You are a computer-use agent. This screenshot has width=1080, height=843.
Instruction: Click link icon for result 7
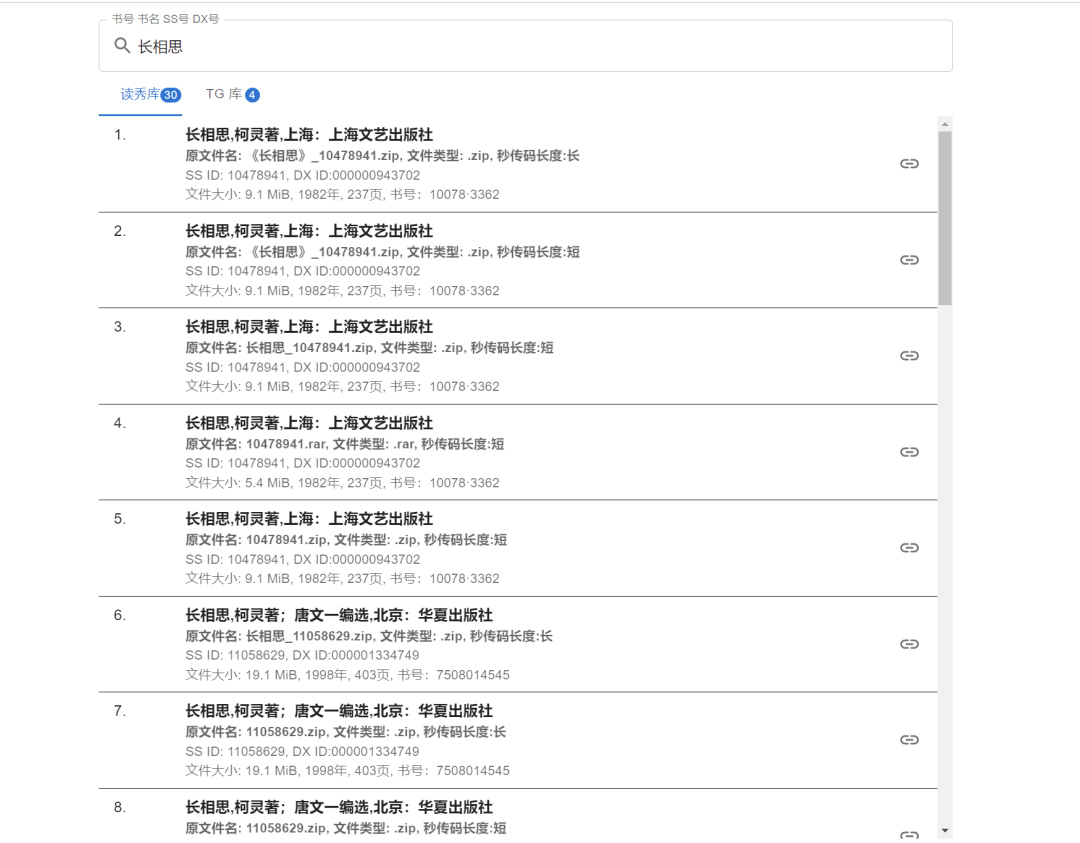click(909, 740)
